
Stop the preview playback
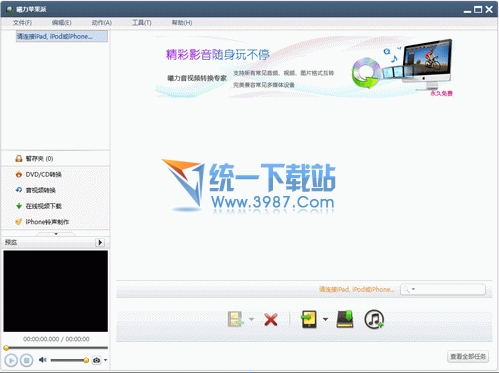coord(27,360)
